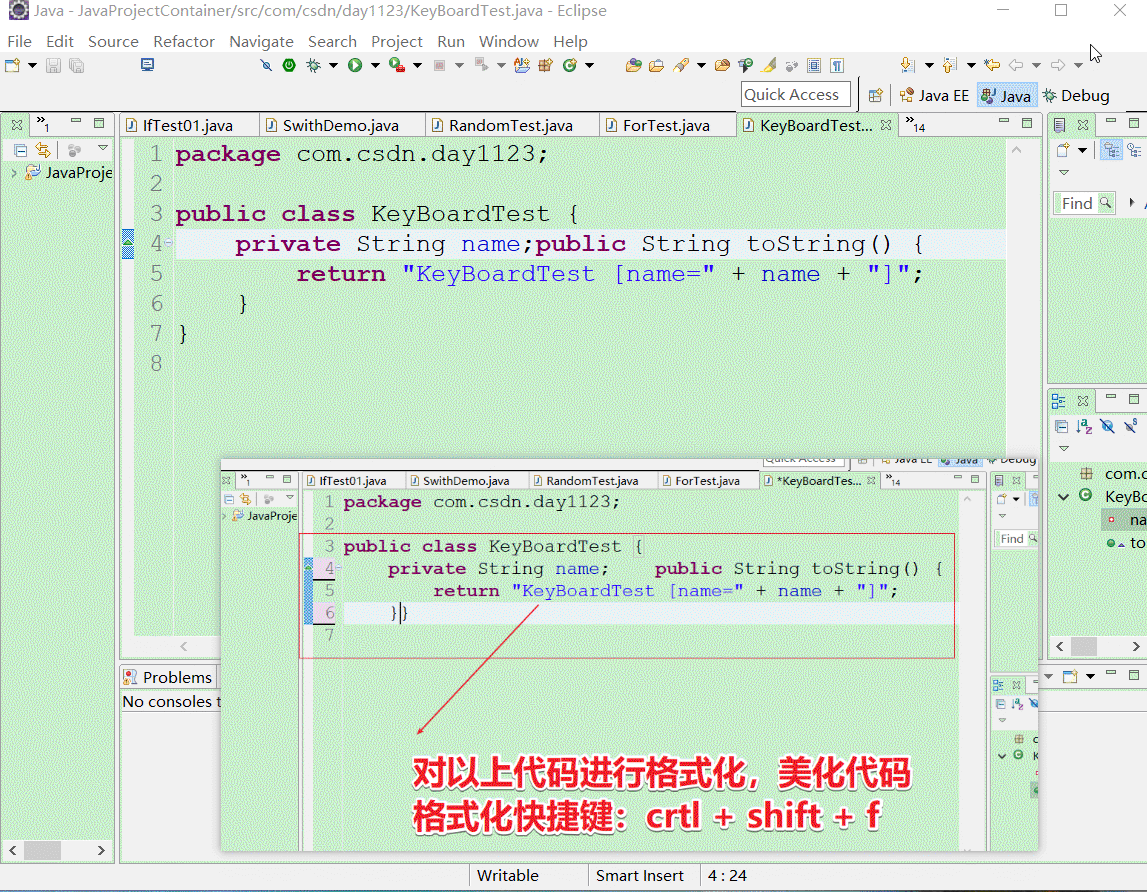
Task: Toggle Skip All Breakpoints toolbar icon
Action: pos(266,65)
